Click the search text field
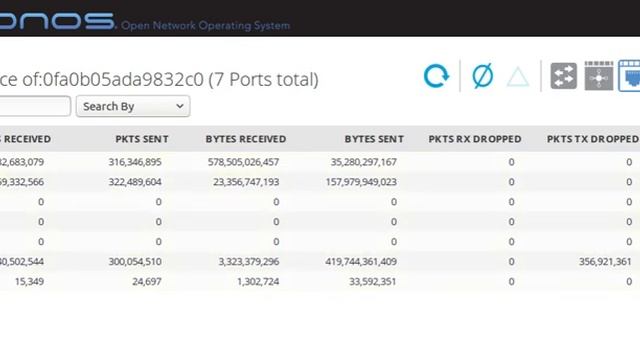 (x=35, y=106)
